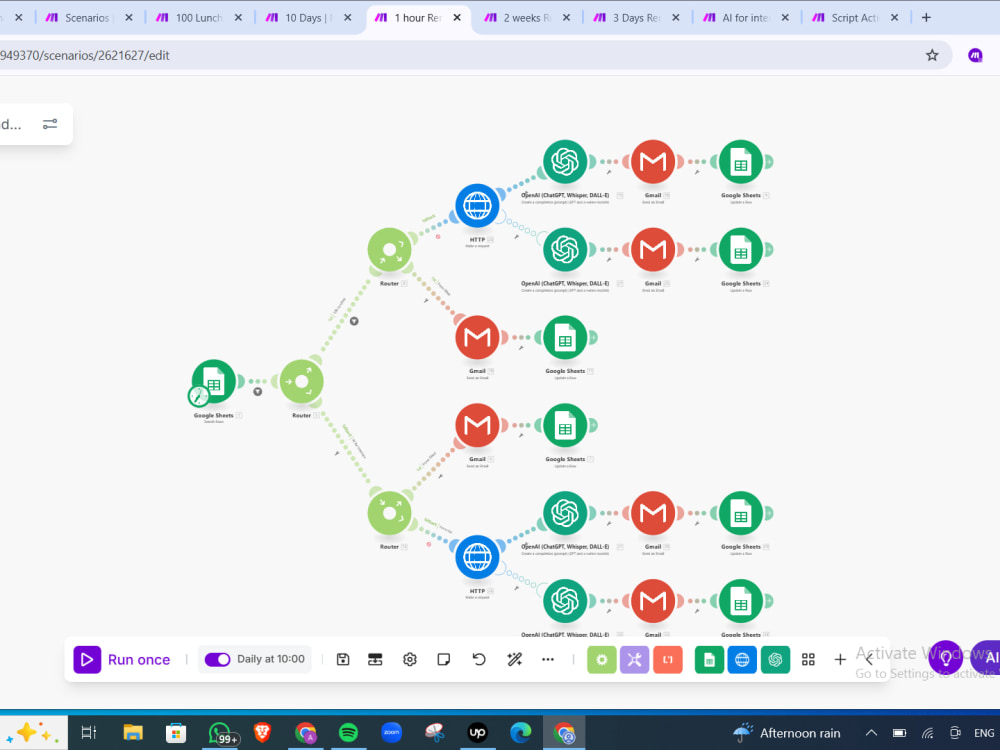Open the Gmail module in the topmost row

[x=653, y=162]
